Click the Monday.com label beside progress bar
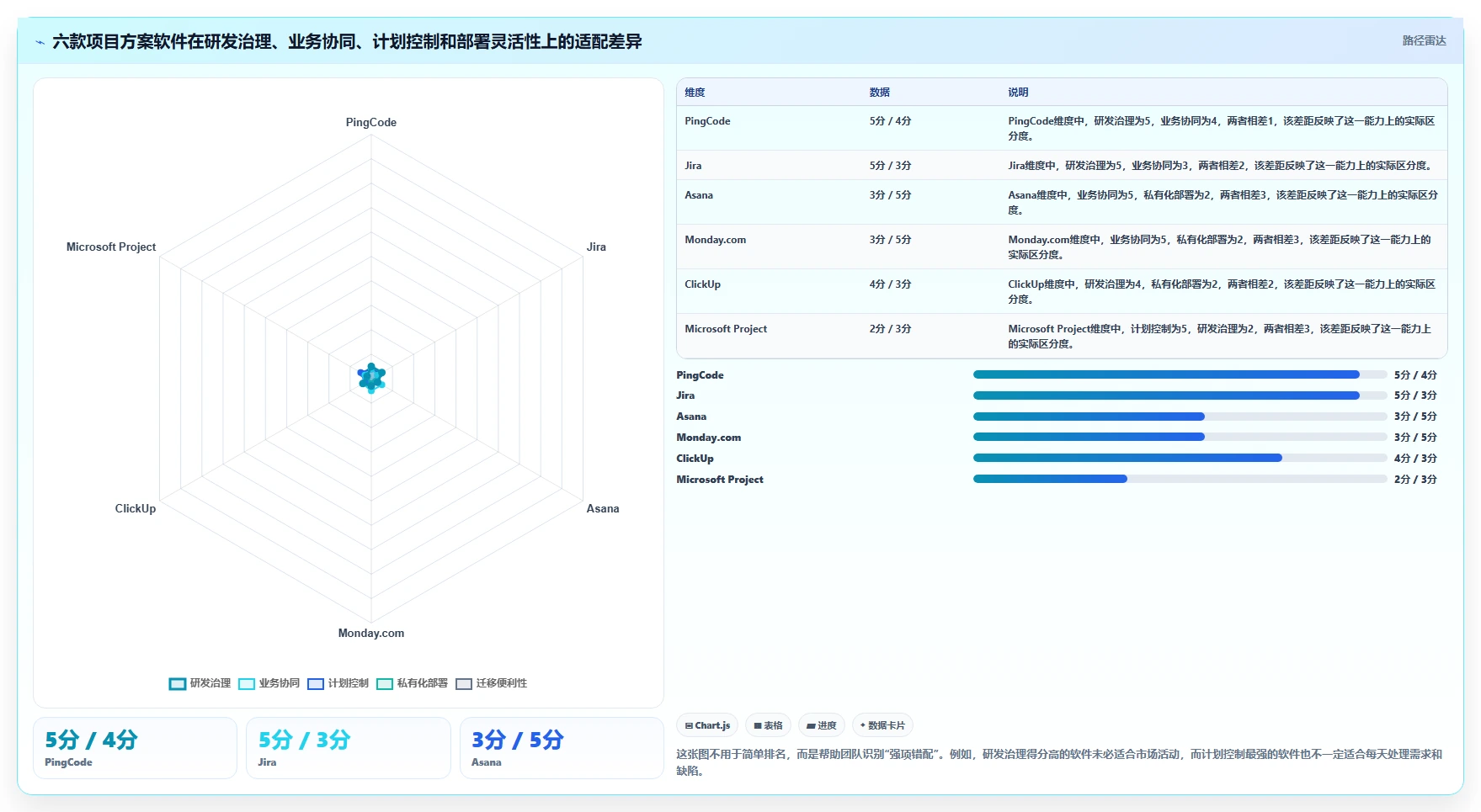This screenshot has height=812, width=1481. pyautogui.click(x=709, y=438)
